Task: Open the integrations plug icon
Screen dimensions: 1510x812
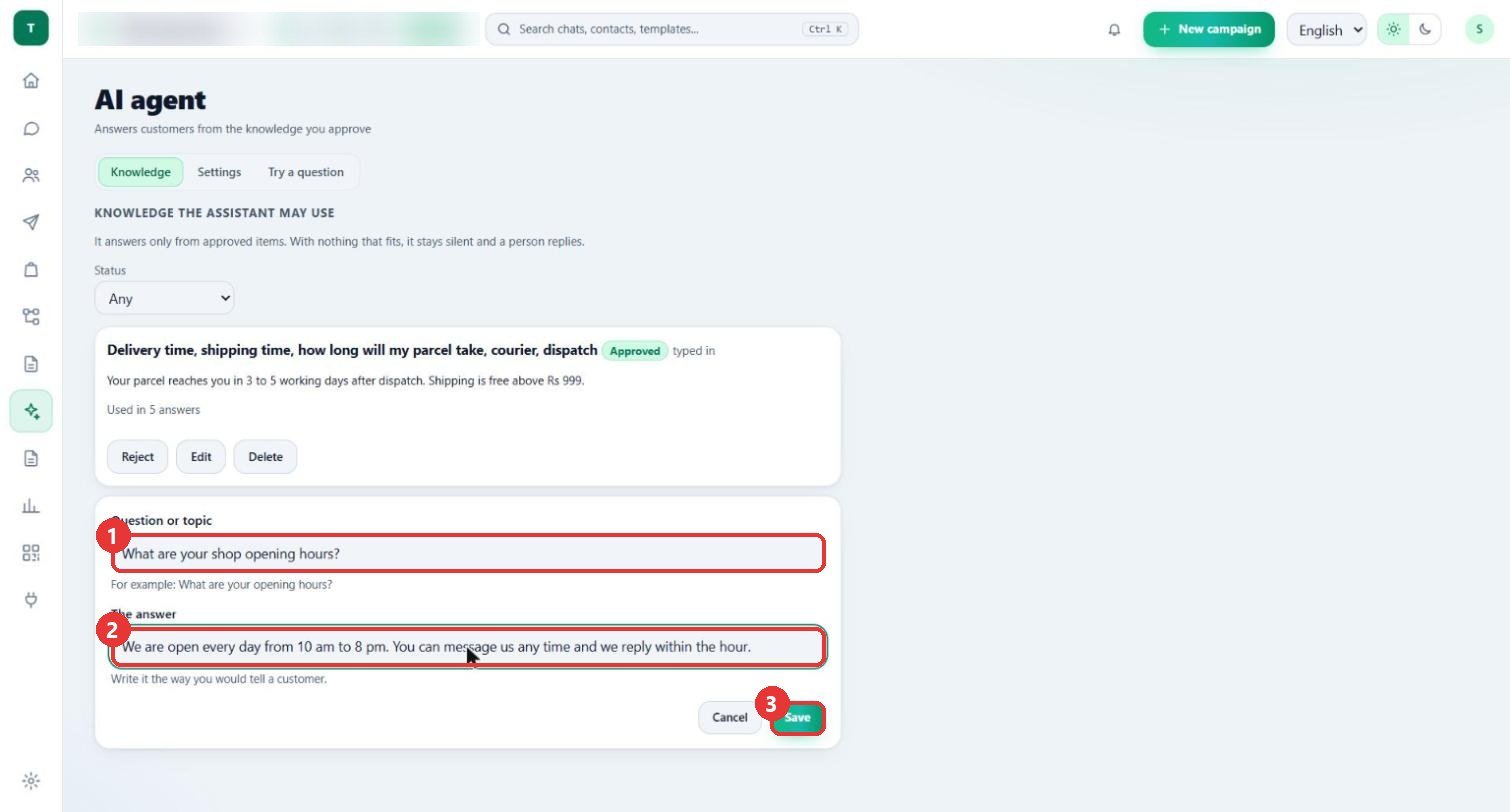Action: tap(31, 600)
